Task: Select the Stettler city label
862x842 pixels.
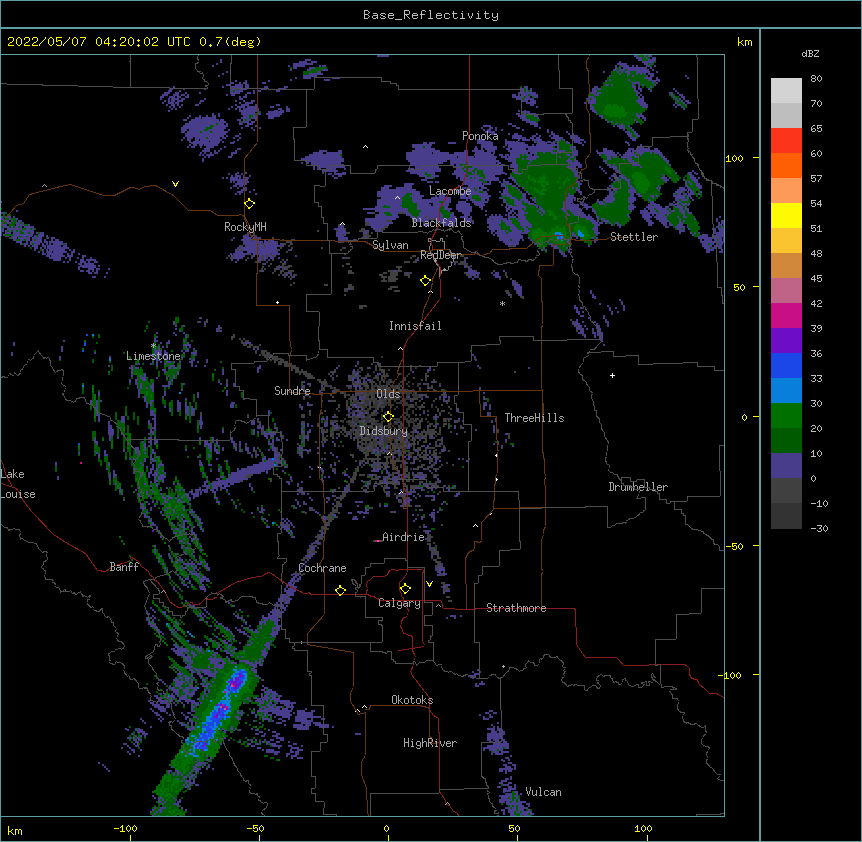Action: (x=634, y=237)
